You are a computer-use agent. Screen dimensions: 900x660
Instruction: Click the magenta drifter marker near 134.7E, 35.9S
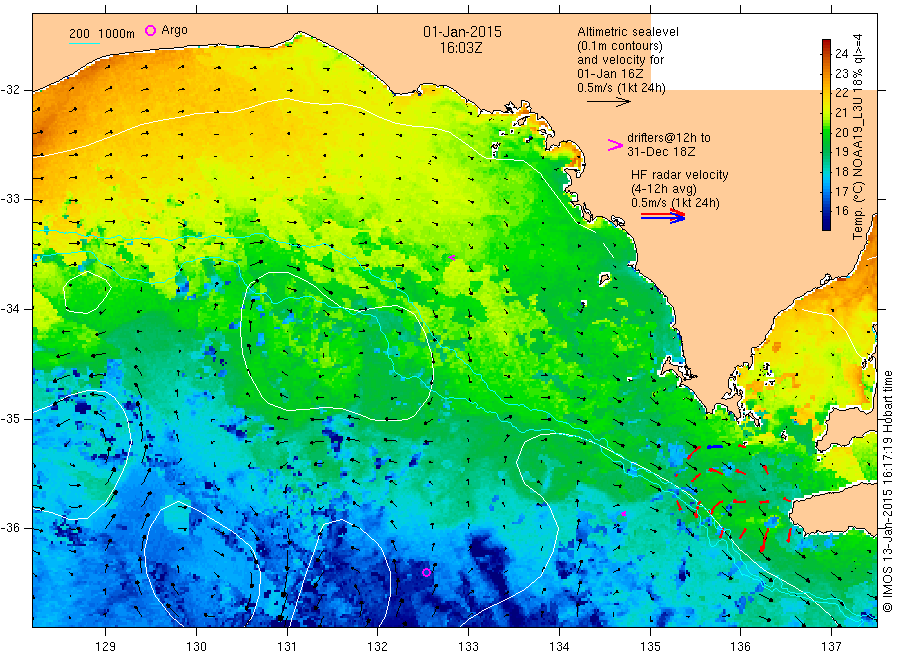coord(623,514)
